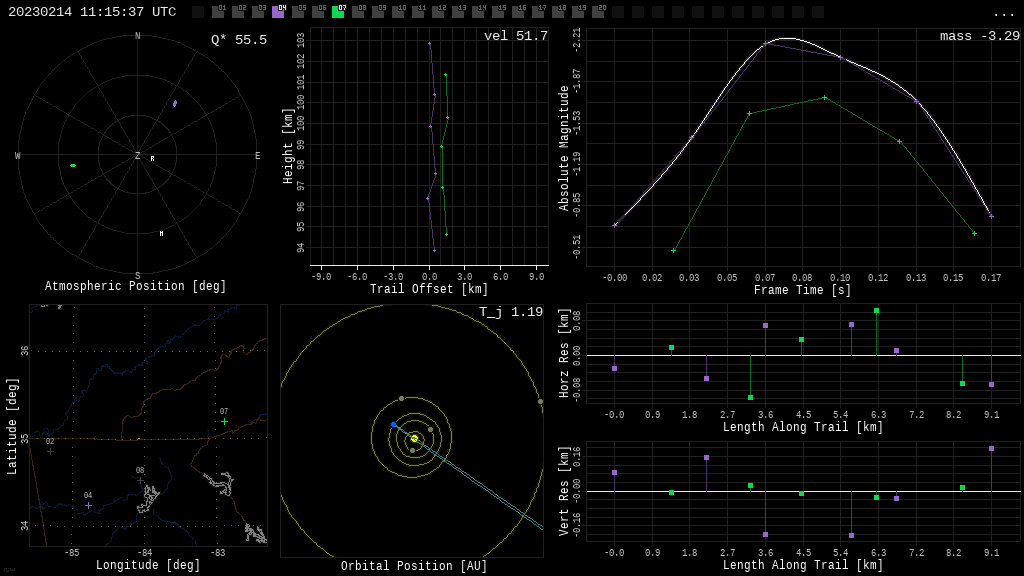Click the mass -3.29 label
Viewport: 1024px width, 576px height.
click(979, 36)
